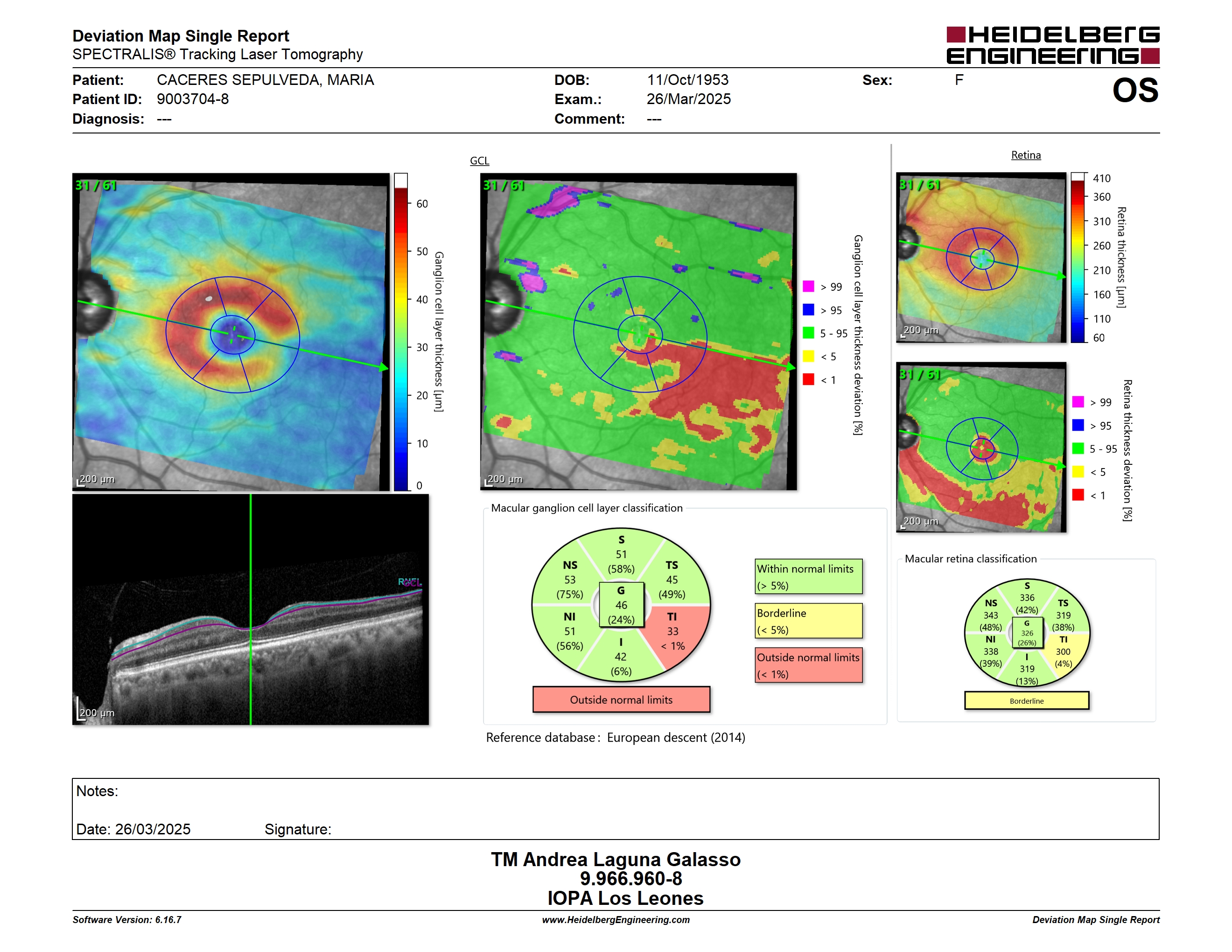Click the TS sector value 45 in GCL chart
The width and height of the screenshot is (1232, 952).
pos(672,580)
